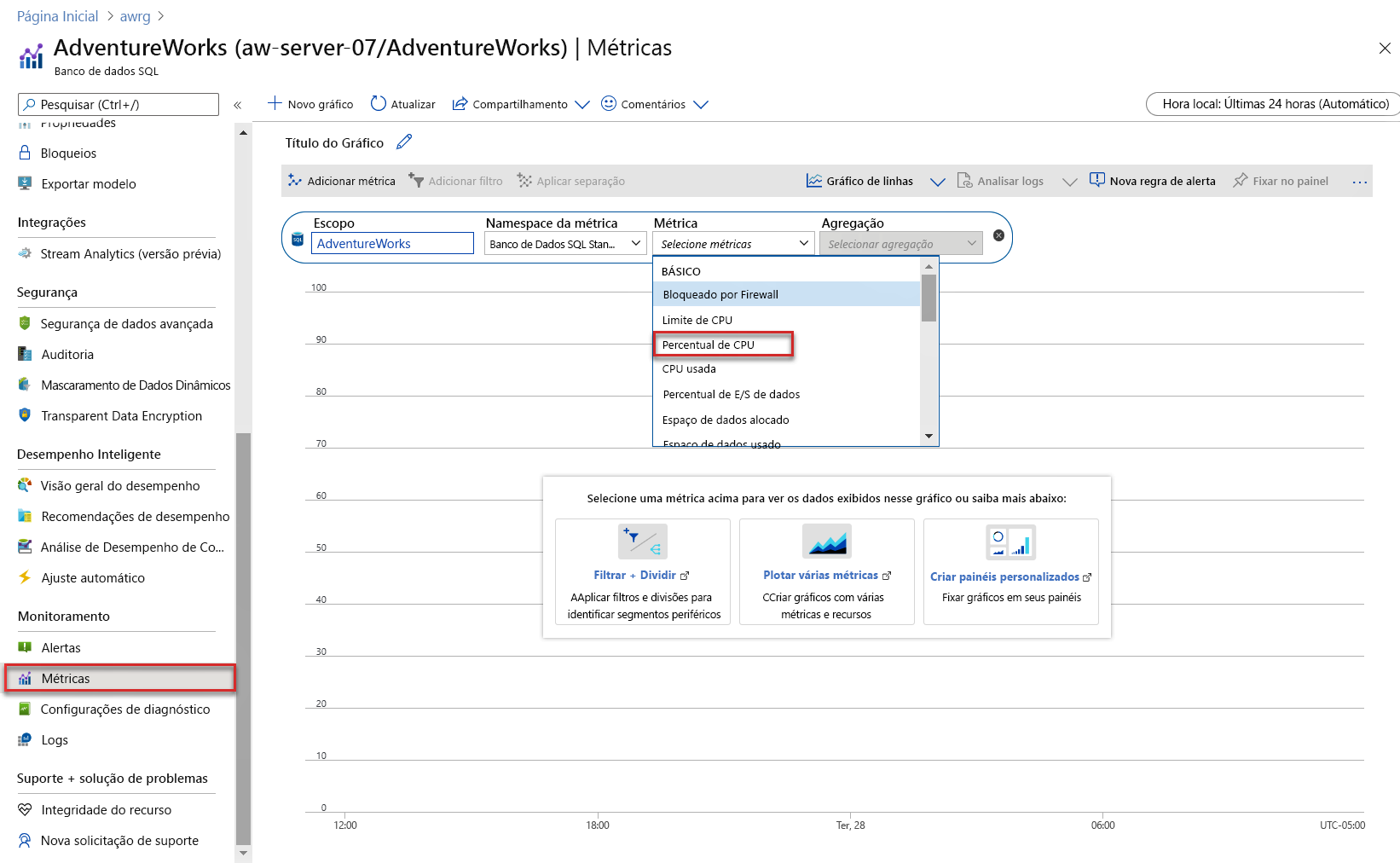1400x863 pixels.
Task: Click the Analisar logs document icon
Action: click(x=964, y=181)
